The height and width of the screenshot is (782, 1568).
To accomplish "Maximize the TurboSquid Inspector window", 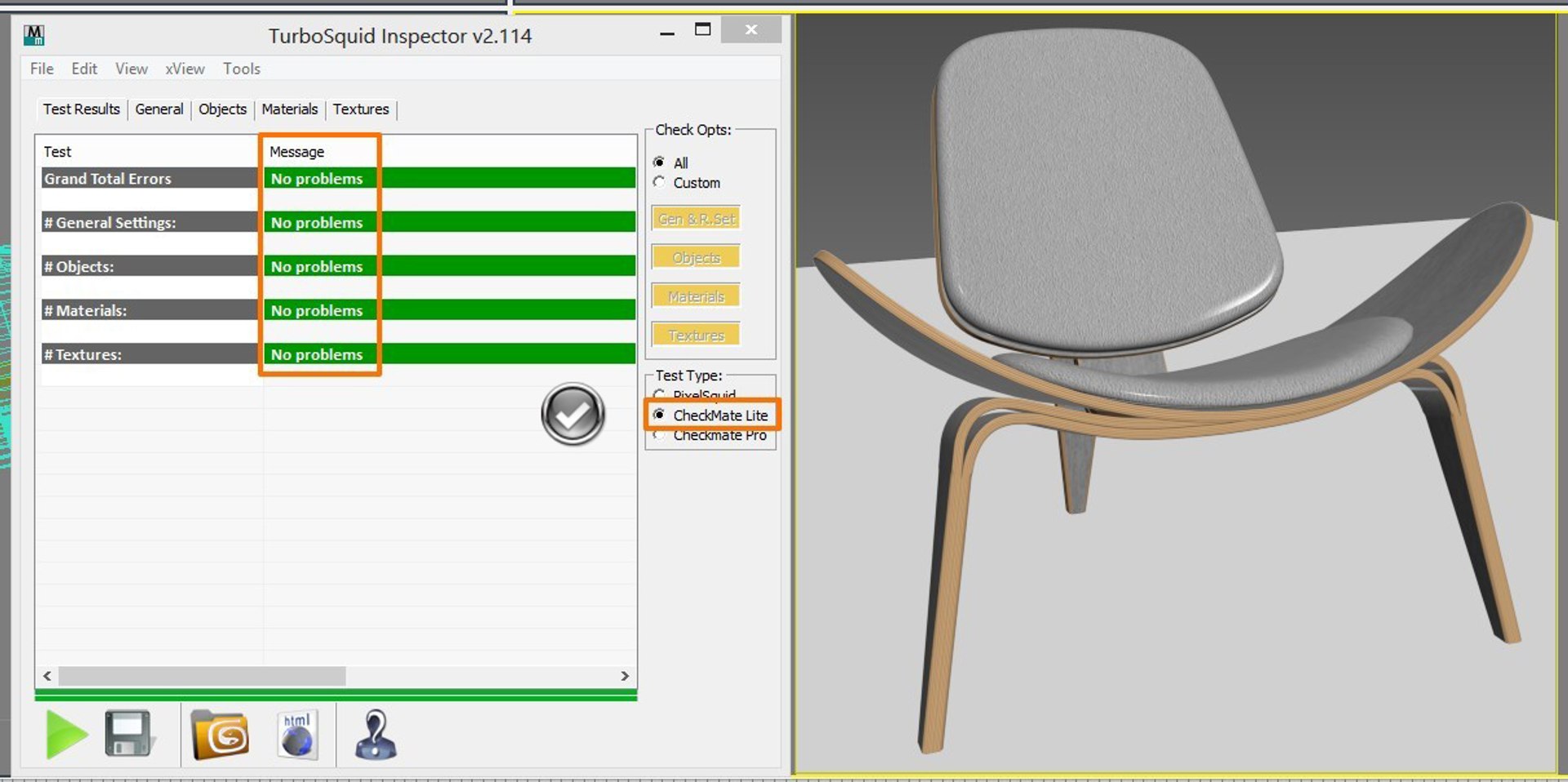I will tap(702, 30).
